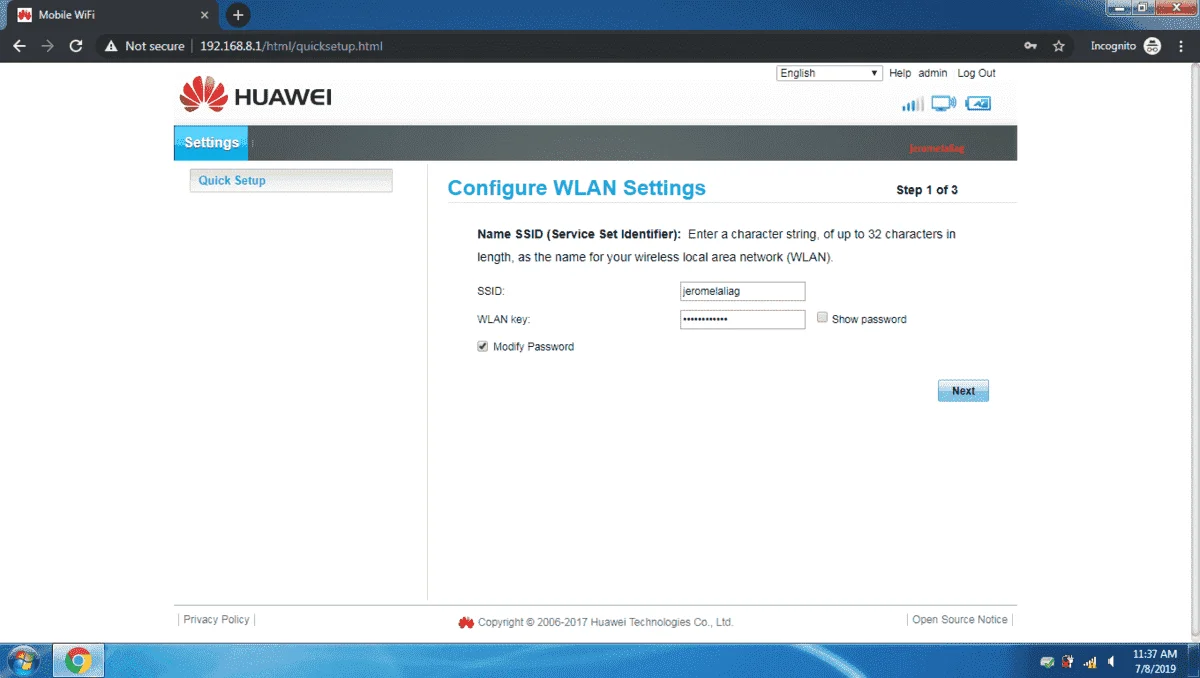Click the Step 1 of 3 text
This screenshot has width=1200, height=678.
pos(927,190)
